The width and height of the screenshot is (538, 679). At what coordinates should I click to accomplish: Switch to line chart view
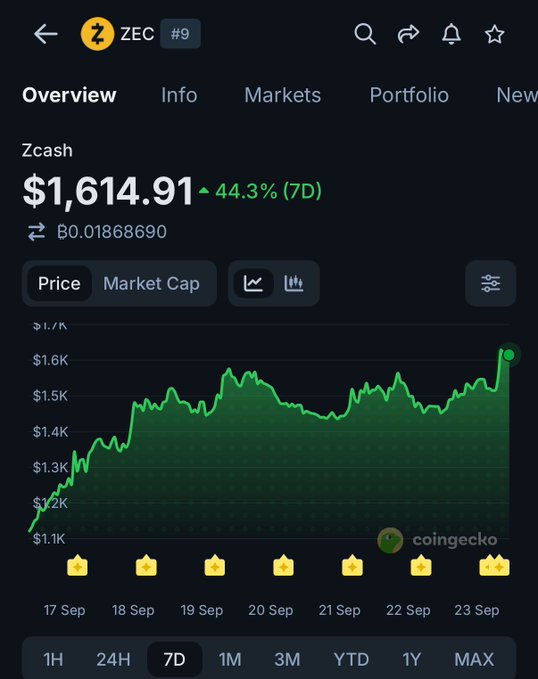coord(253,283)
